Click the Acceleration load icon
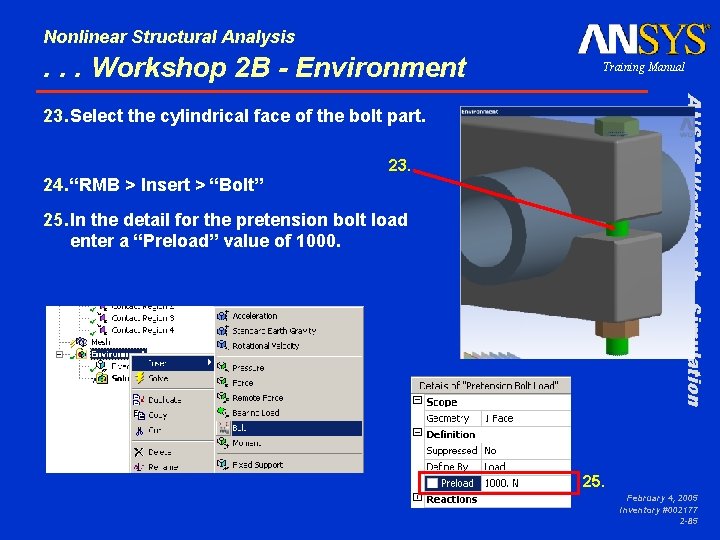The image size is (720, 540). pos(223,315)
